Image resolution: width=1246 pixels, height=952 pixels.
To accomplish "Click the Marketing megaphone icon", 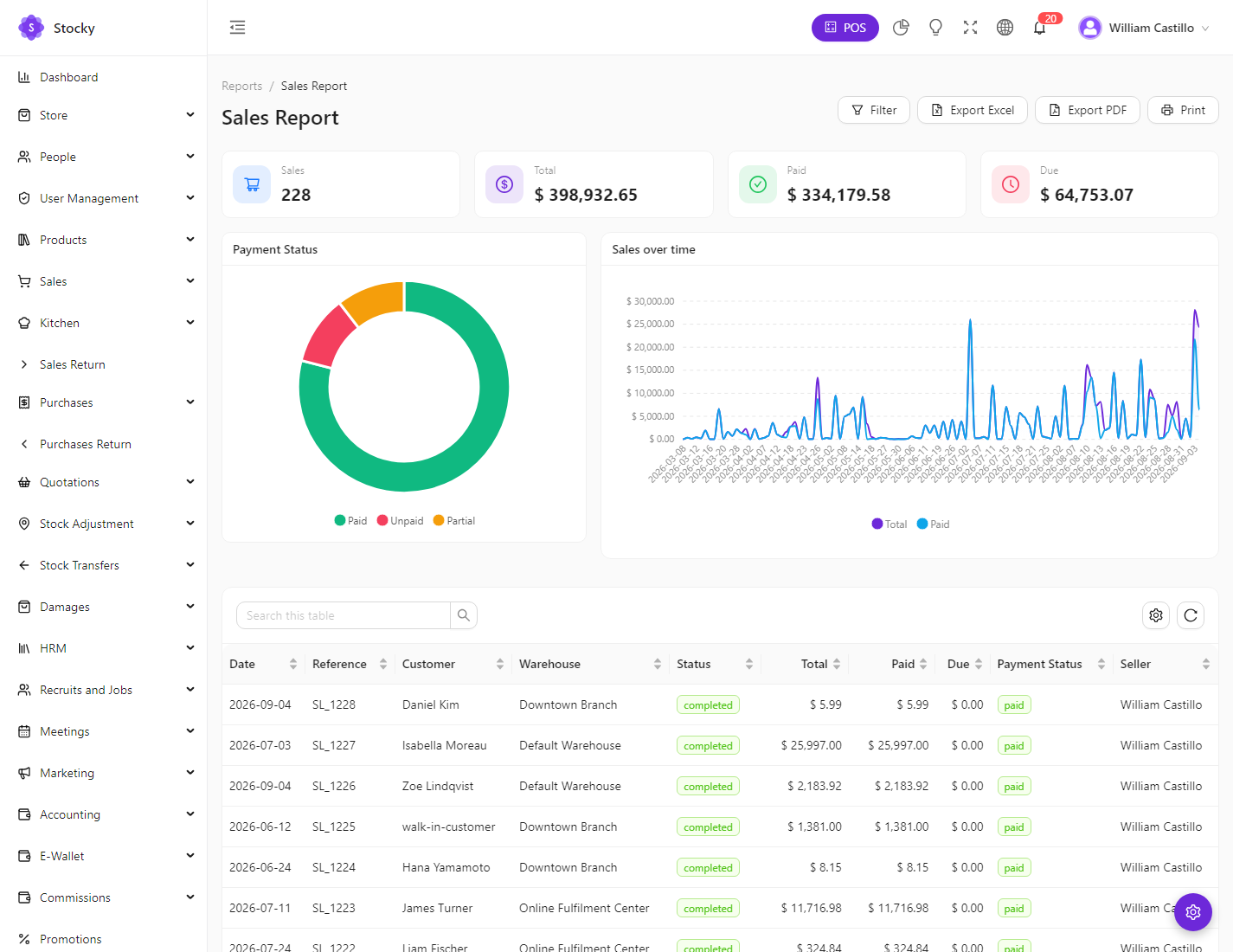I will tap(24, 773).
